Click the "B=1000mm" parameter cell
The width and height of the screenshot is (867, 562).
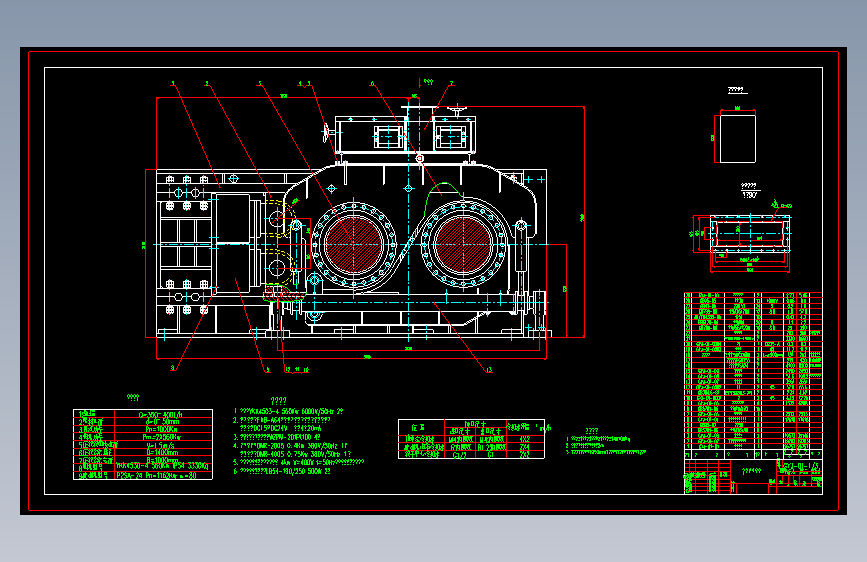tap(163, 460)
